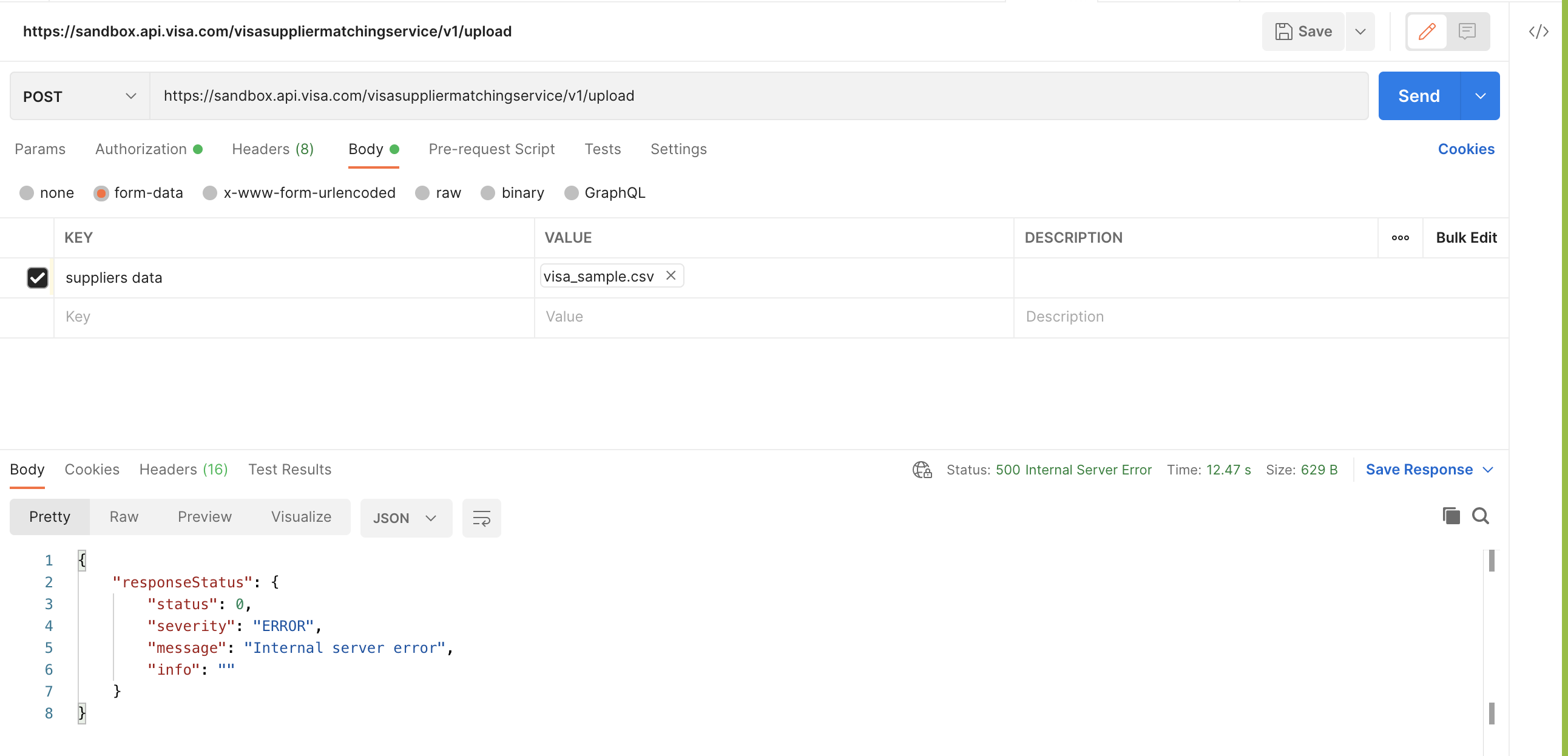1568x756 pixels.
Task: Click Save Response
Action: 1419,470
